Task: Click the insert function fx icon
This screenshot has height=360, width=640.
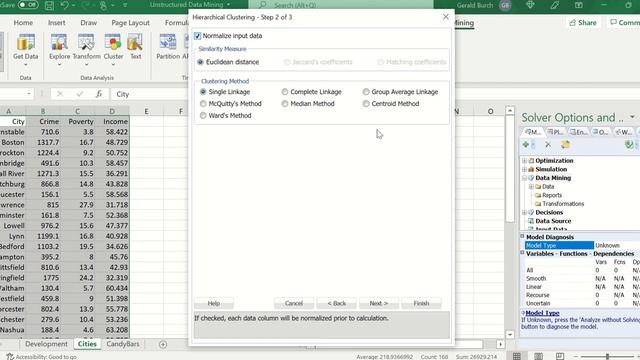Action: pos(99,94)
